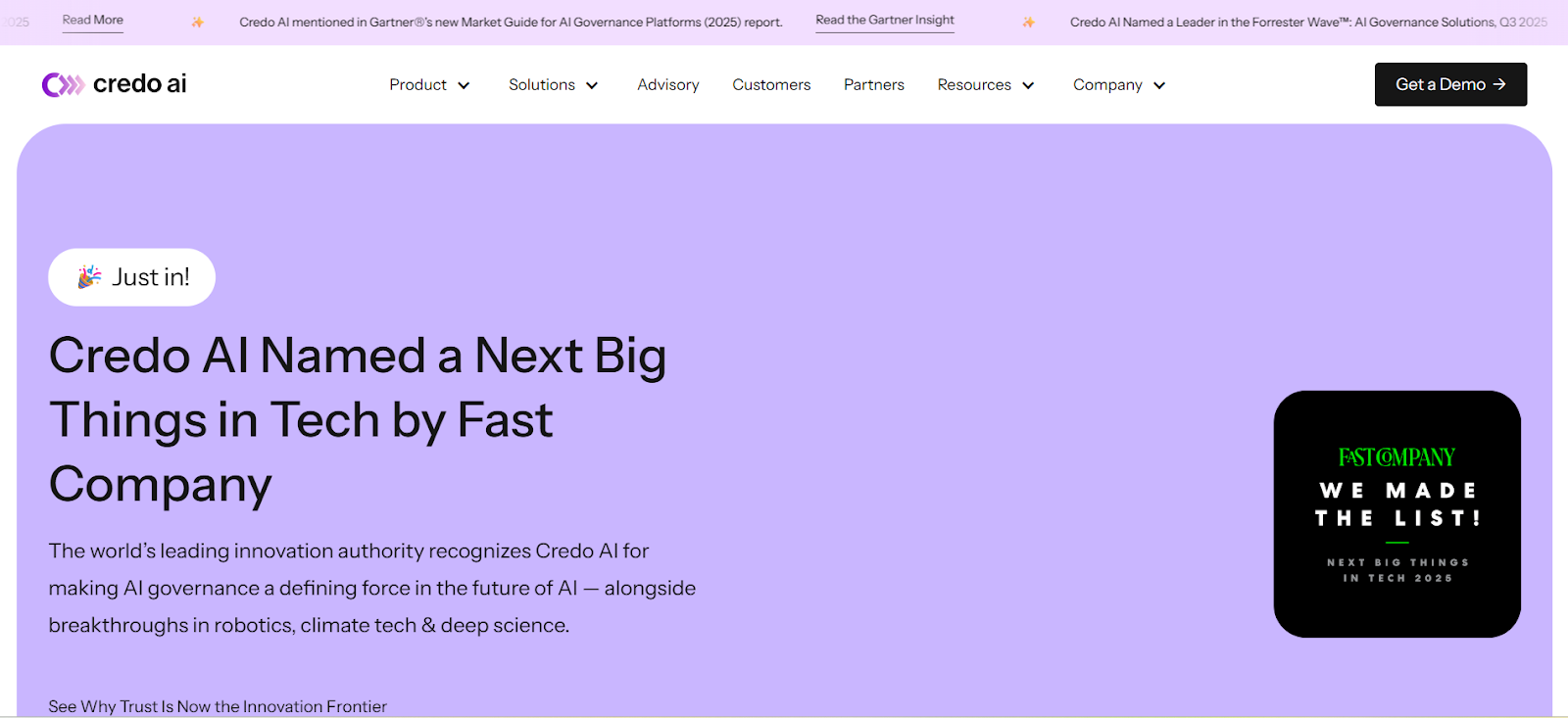Go to the Customers page
This screenshot has width=1568, height=718.
click(x=771, y=85)
